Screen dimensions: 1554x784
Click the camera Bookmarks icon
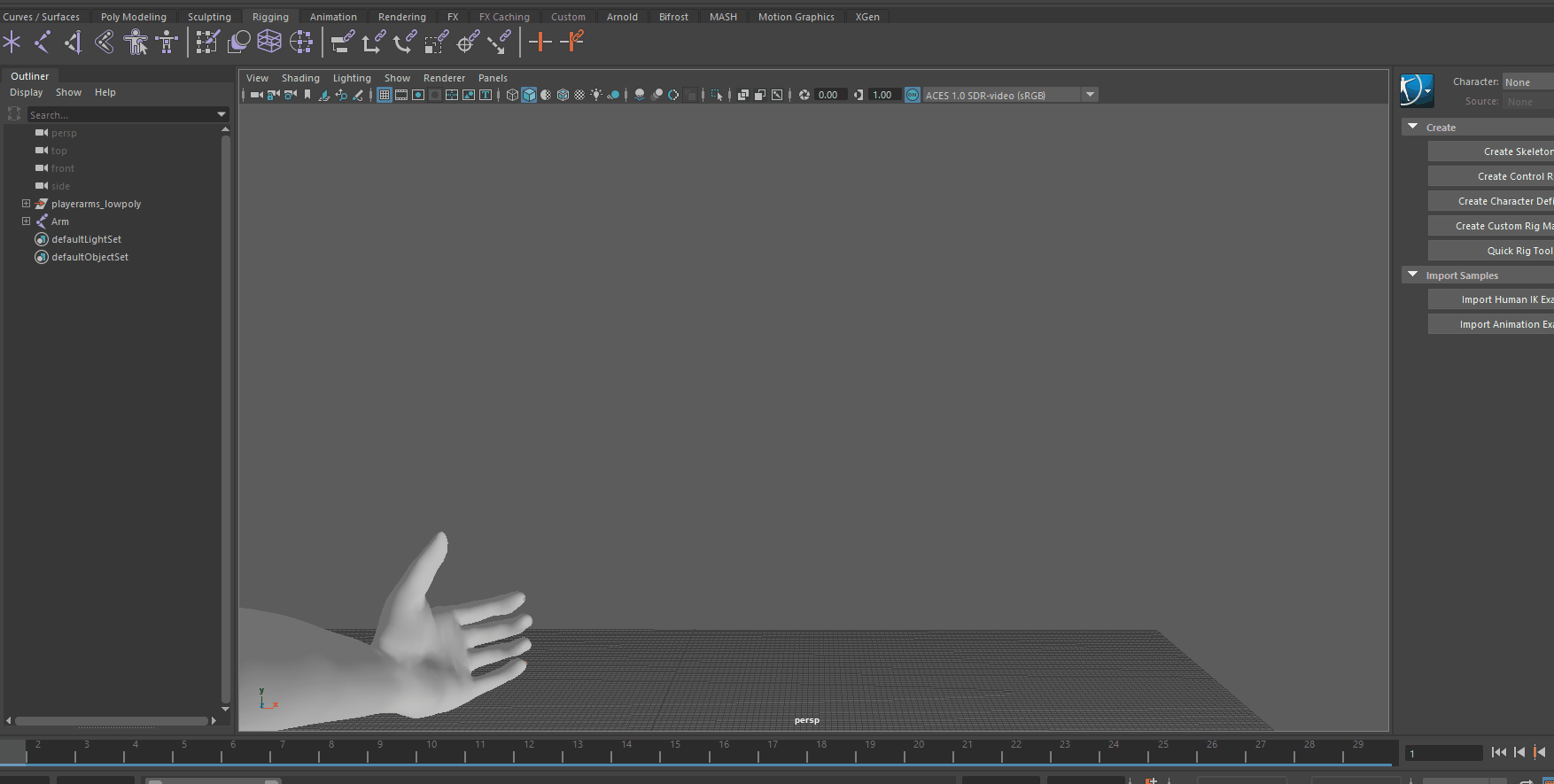pyautogui.click(x=307, y=95)
